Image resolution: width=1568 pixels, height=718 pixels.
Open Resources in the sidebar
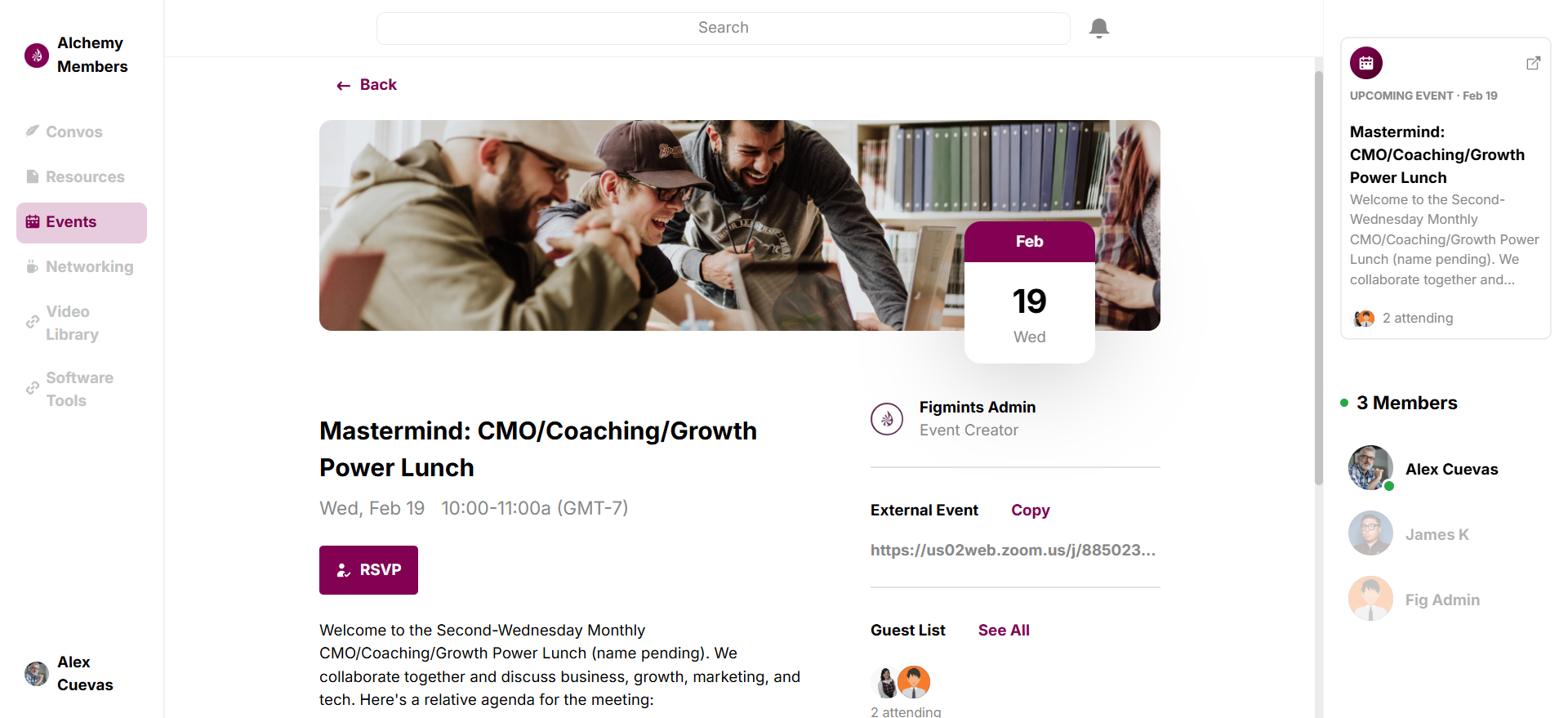pyautogui.click(x=84, y=176)
